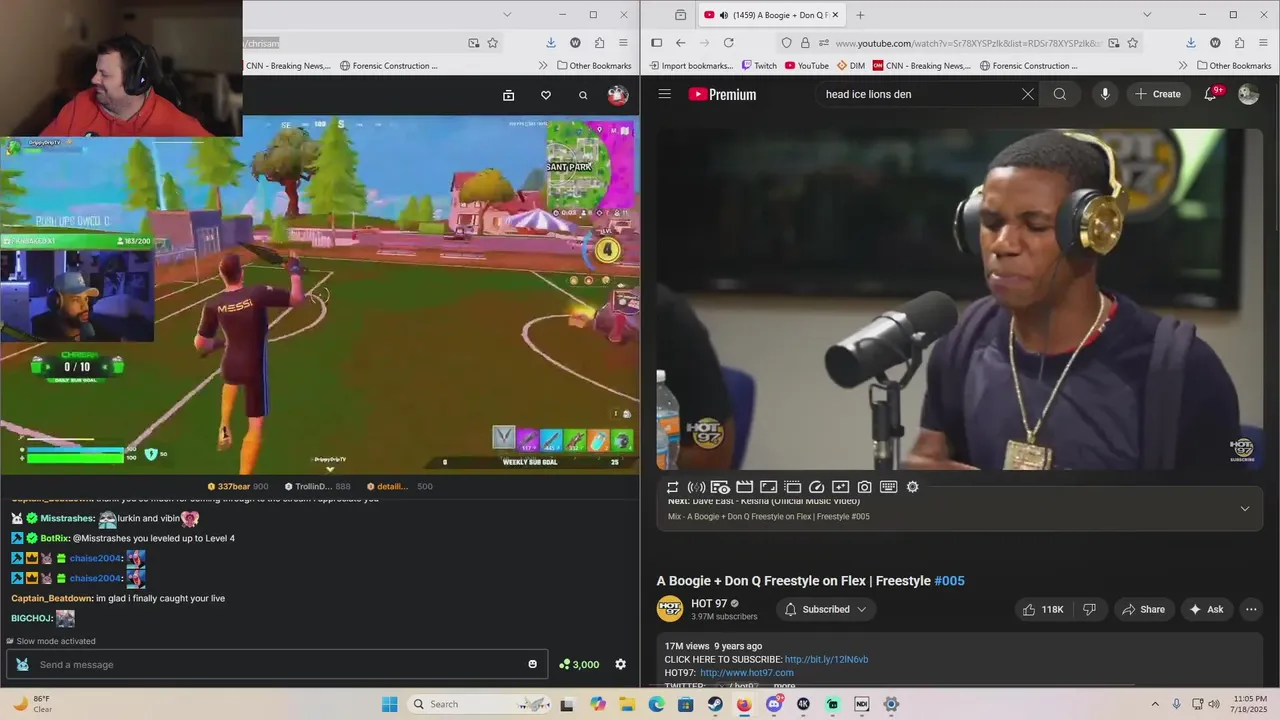Open a new tab in right browser
This screenshot has height=720, width=1280.
pos(860,15)
